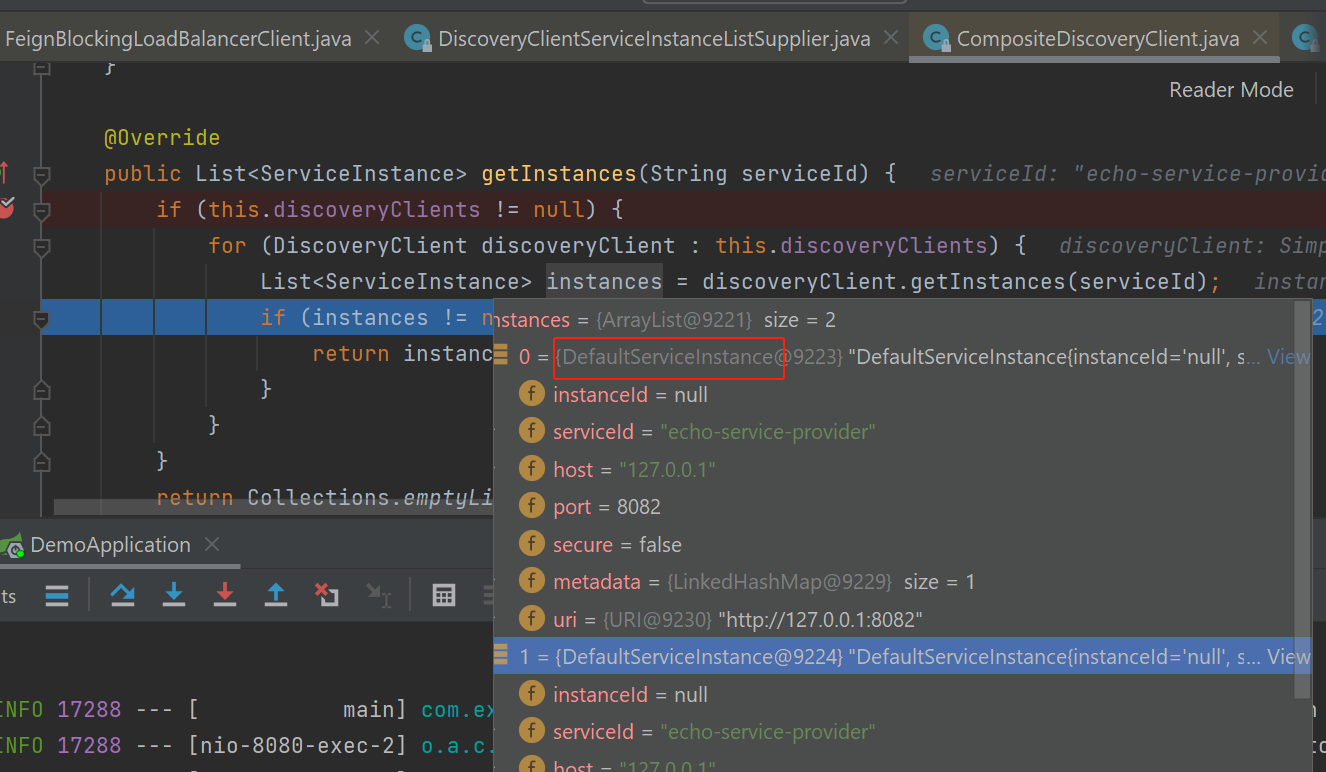Click the popup's vertical scrollbar

pos(1302,500)
